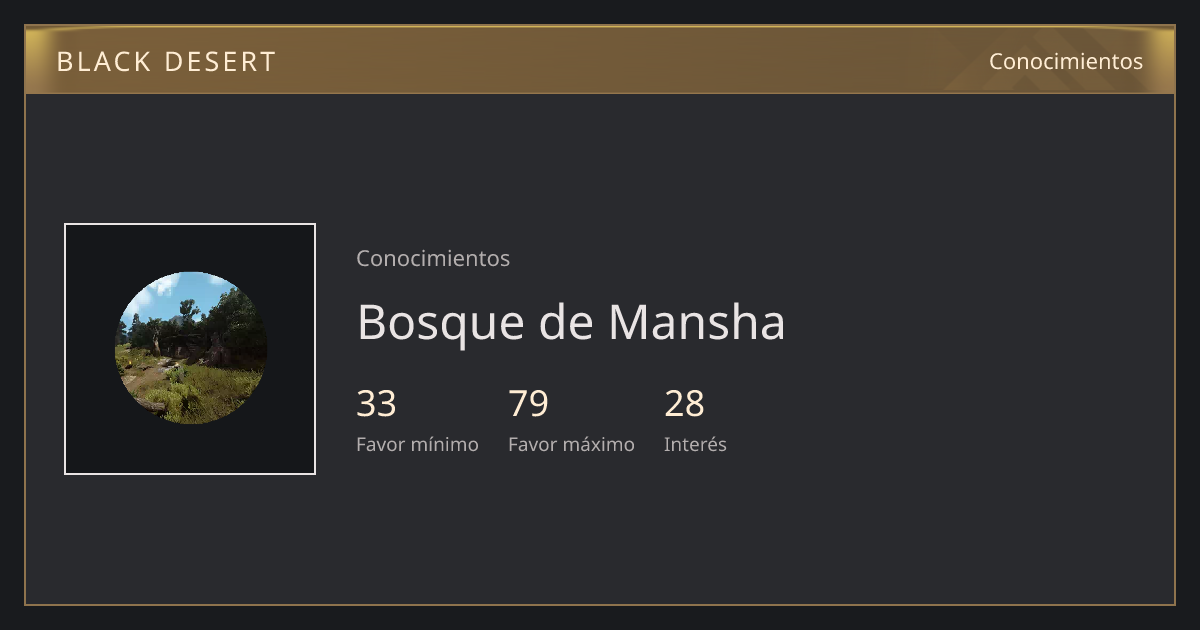Open the BLACK DESERT title logo
Viewport: 1200px width, 630px height.
[x=166, y=62]
